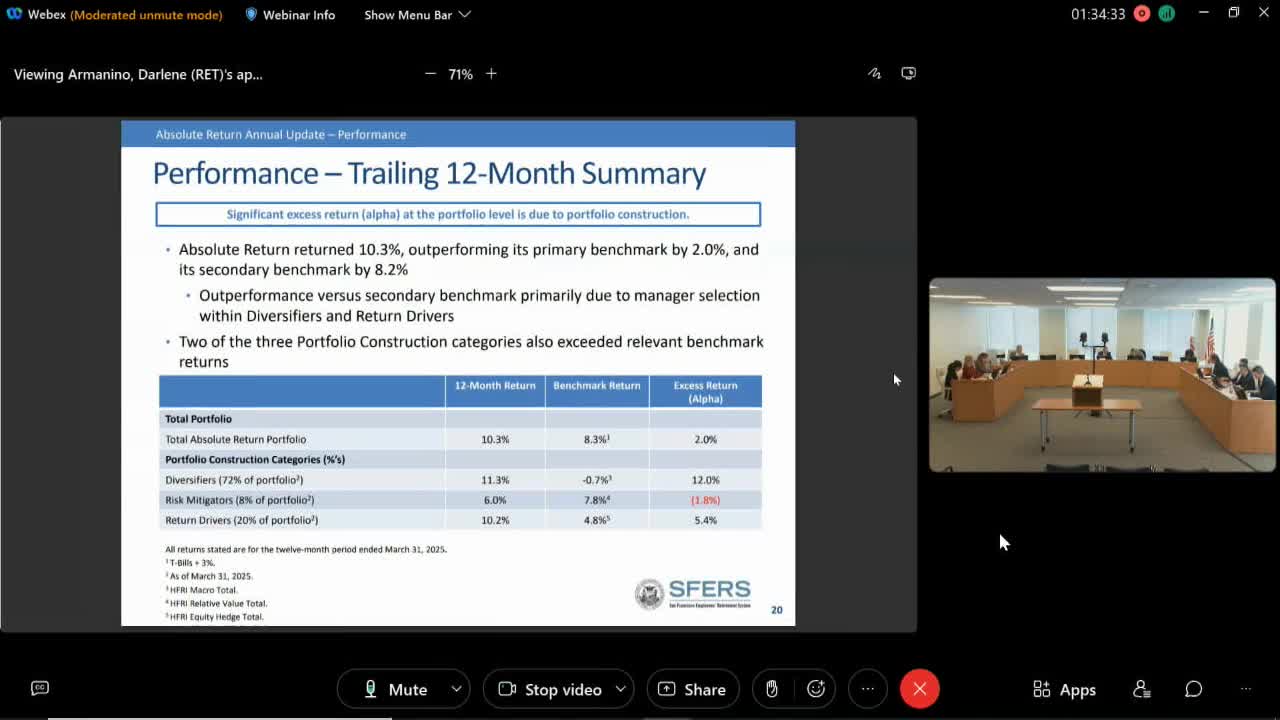The height and width of the screenshot is (720, 1280).
Task: Click the "Moderated unmute mode" status text
Action: [146, 15]
